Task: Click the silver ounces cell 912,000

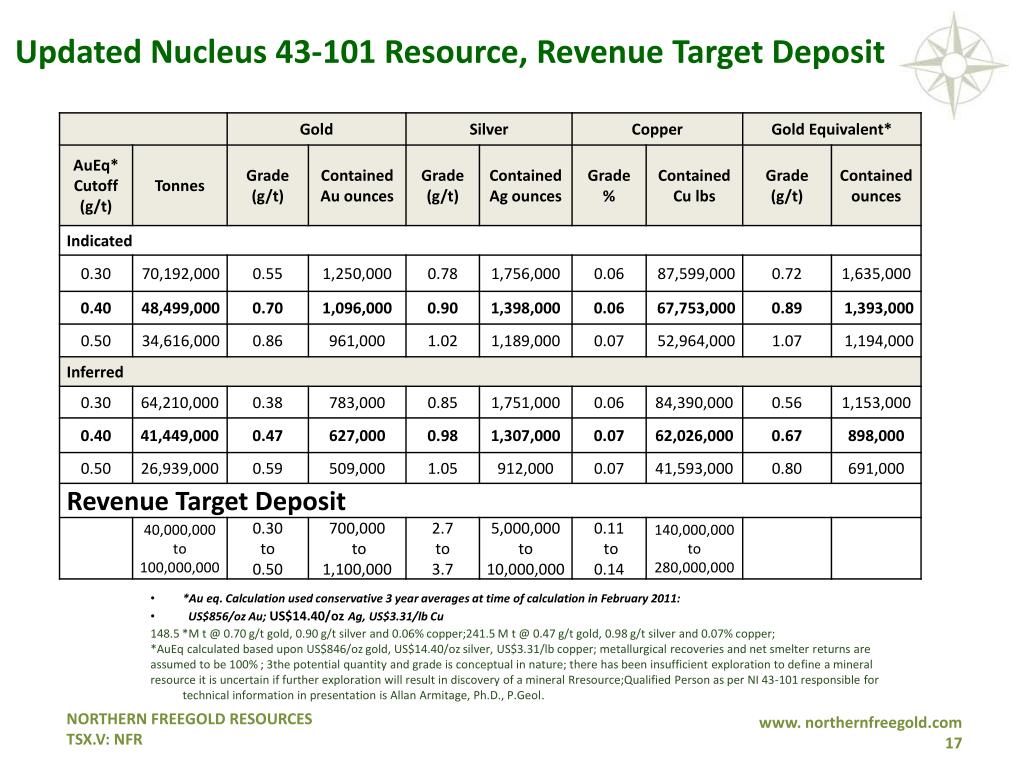Action: pos(525,468)
